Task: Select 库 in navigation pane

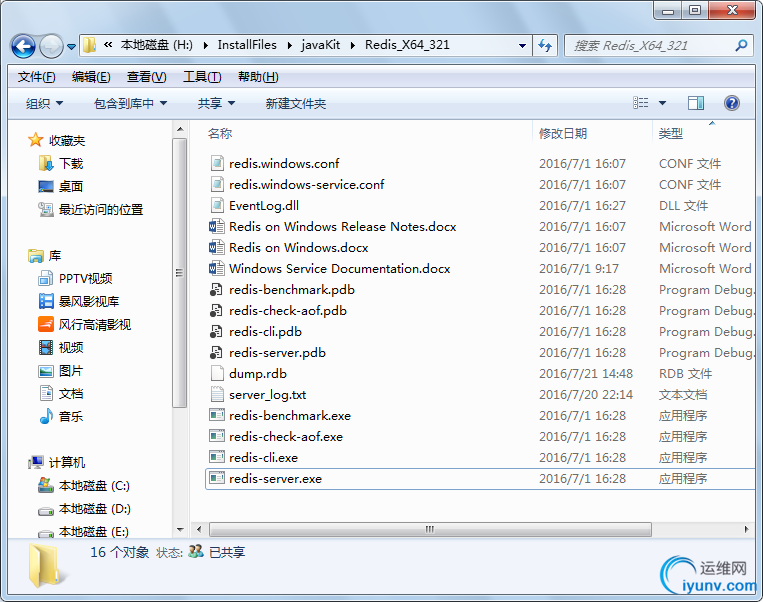Action: point(54,255)
